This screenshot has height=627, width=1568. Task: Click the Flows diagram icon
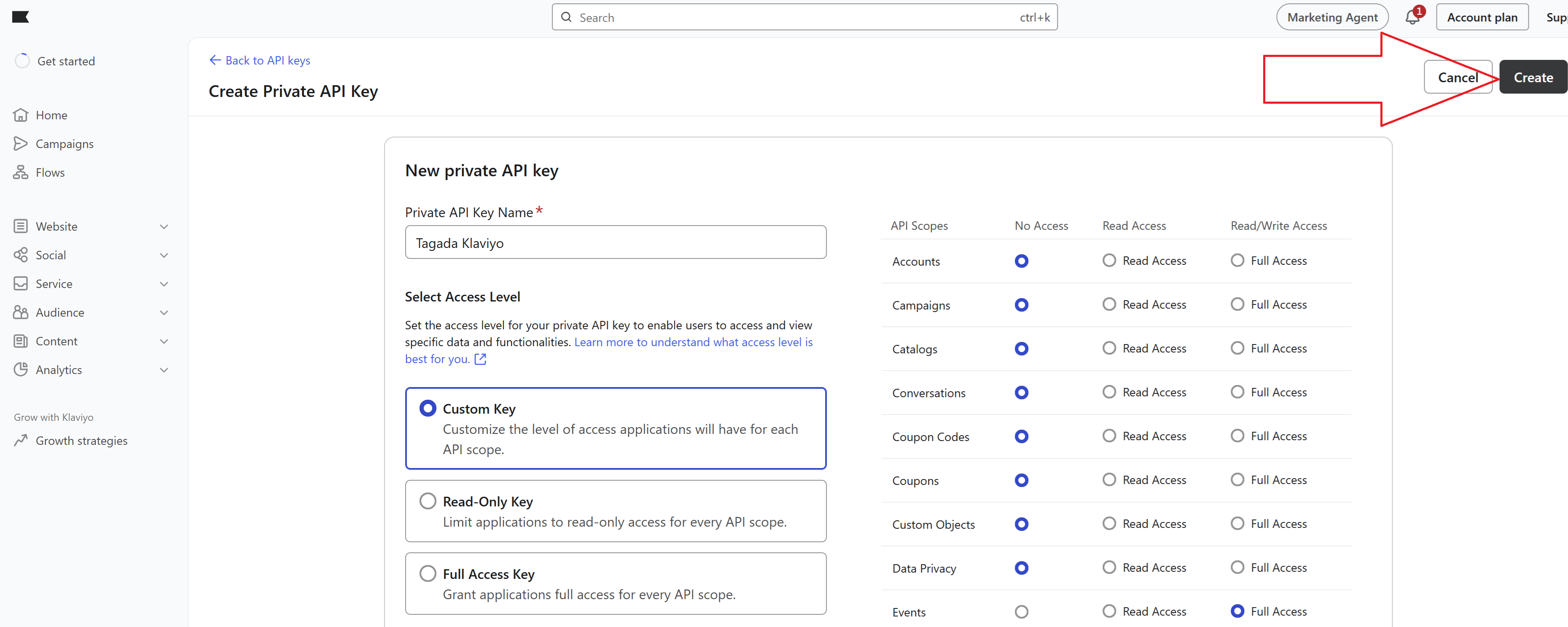tap(21, 172)
